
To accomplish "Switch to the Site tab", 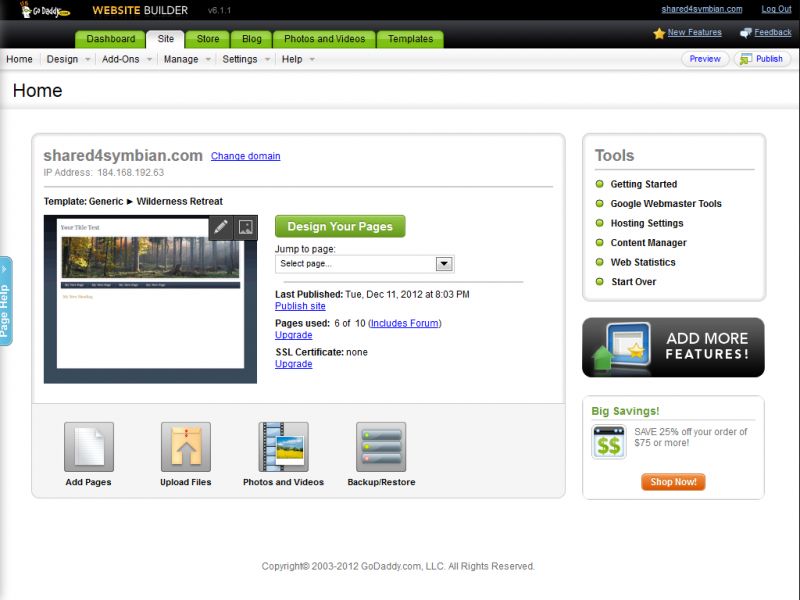I will (x=165, y=39).
